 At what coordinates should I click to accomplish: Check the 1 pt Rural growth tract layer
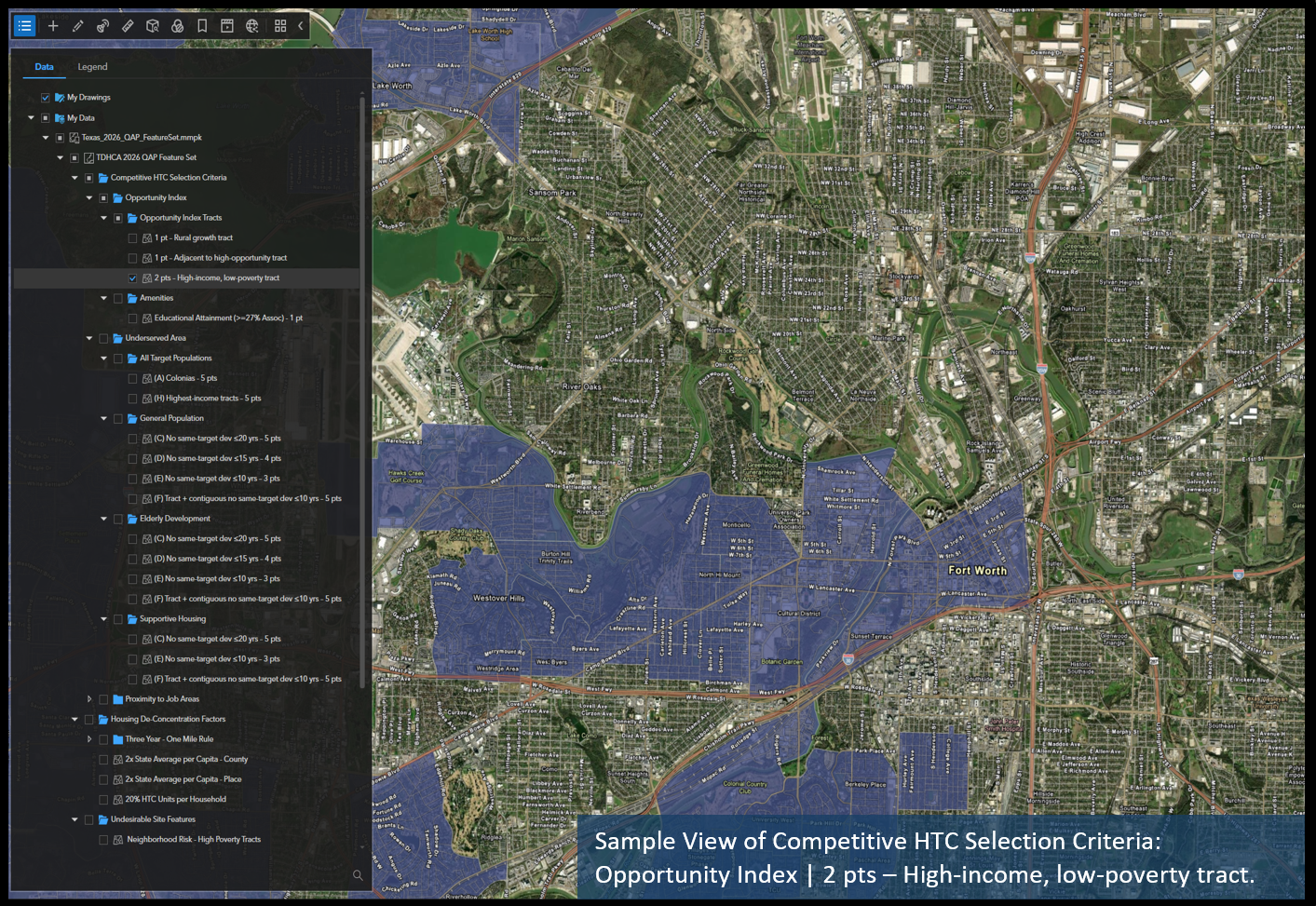pyautogui.click(x=132, y=237)
